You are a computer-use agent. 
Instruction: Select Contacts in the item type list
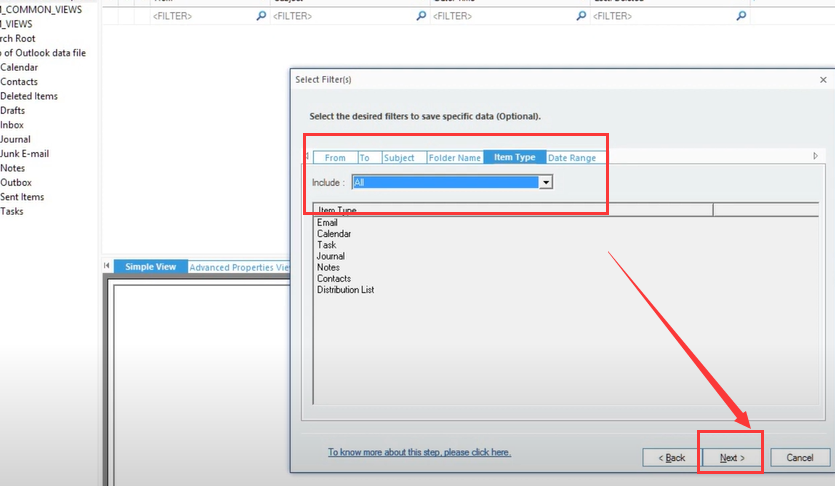[x=334, y=278]
